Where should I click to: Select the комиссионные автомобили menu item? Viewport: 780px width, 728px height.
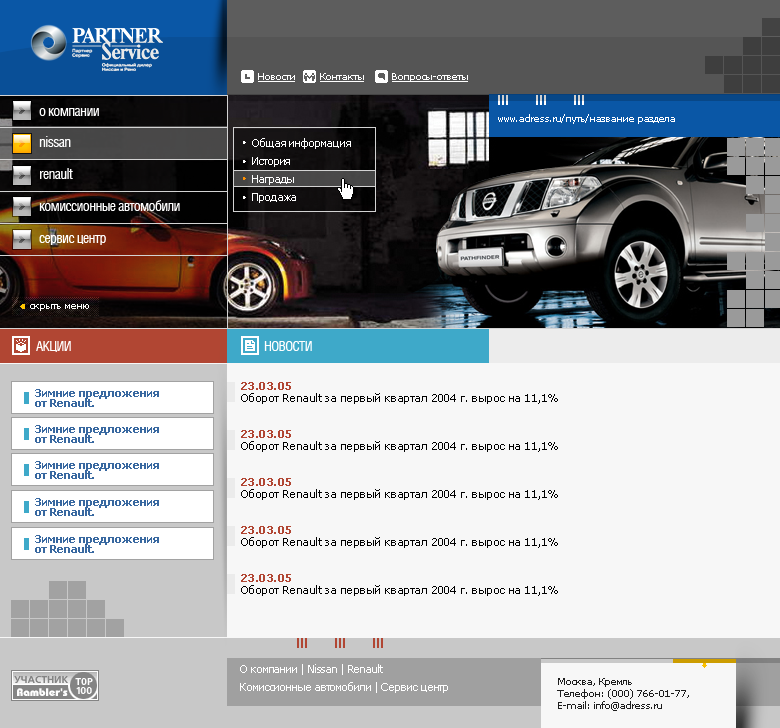113,207
